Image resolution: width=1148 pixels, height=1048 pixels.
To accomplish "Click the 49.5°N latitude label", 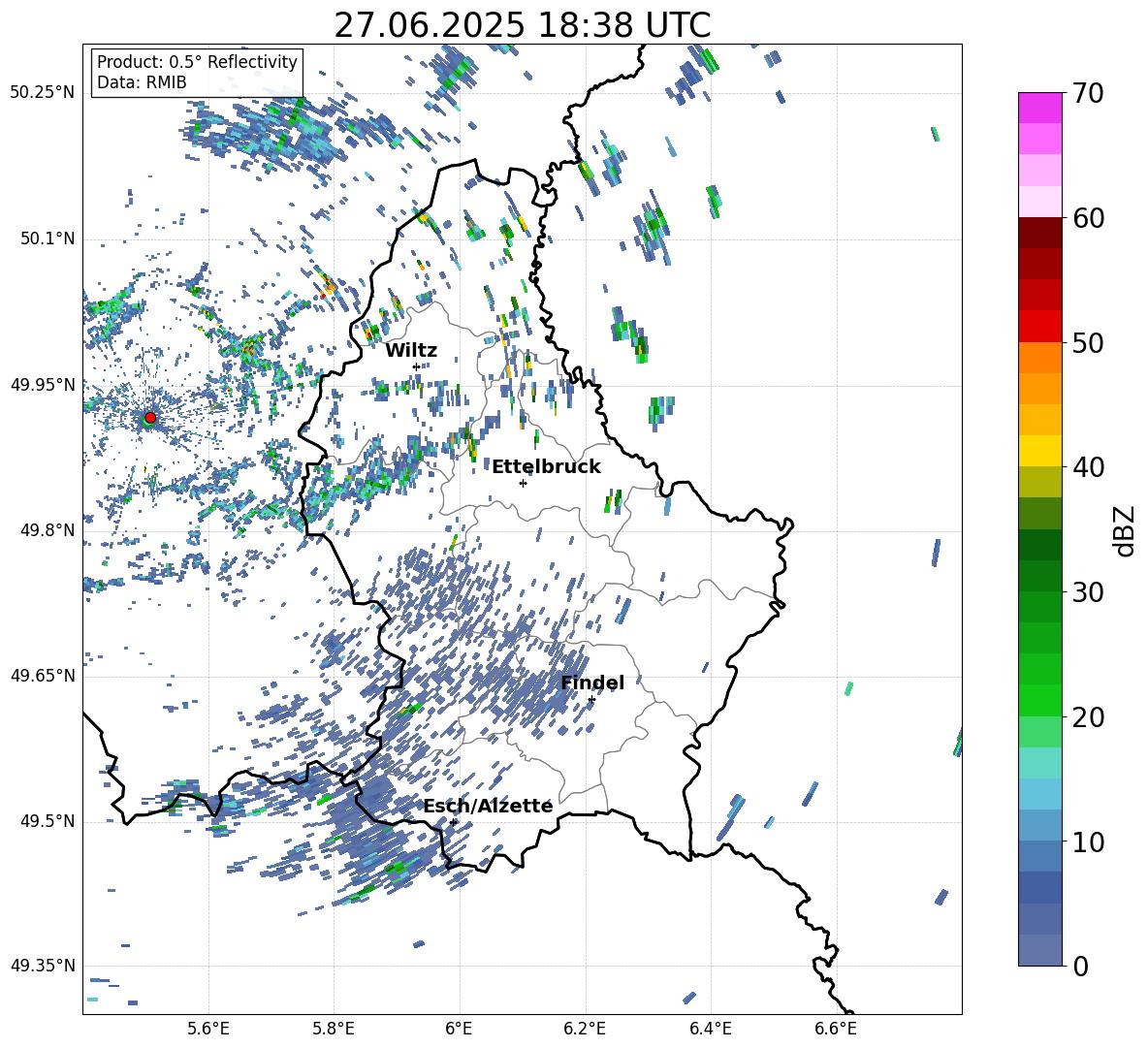I will point(47,821).
